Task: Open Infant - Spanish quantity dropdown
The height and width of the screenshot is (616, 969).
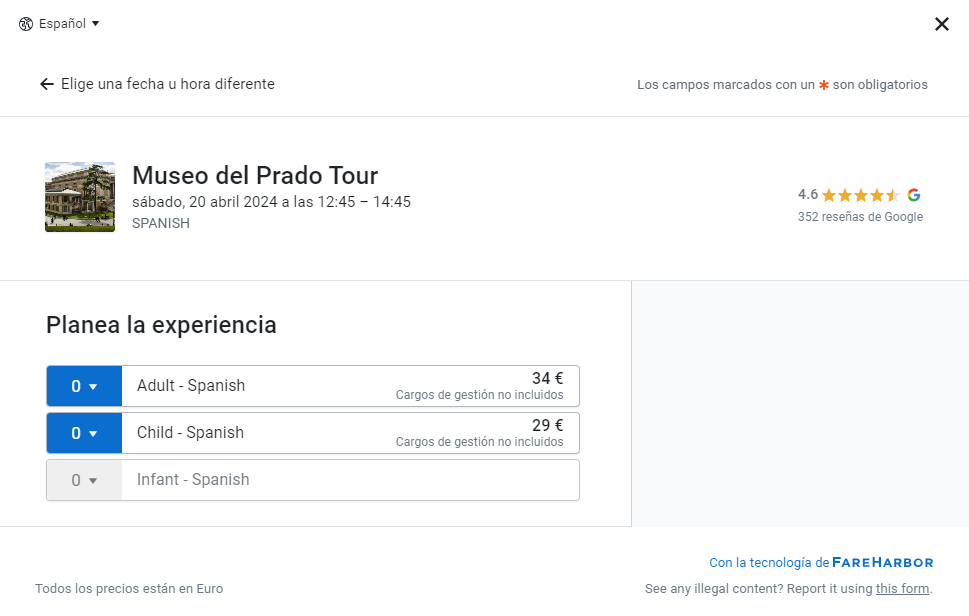Action: (x=84, y=480)
